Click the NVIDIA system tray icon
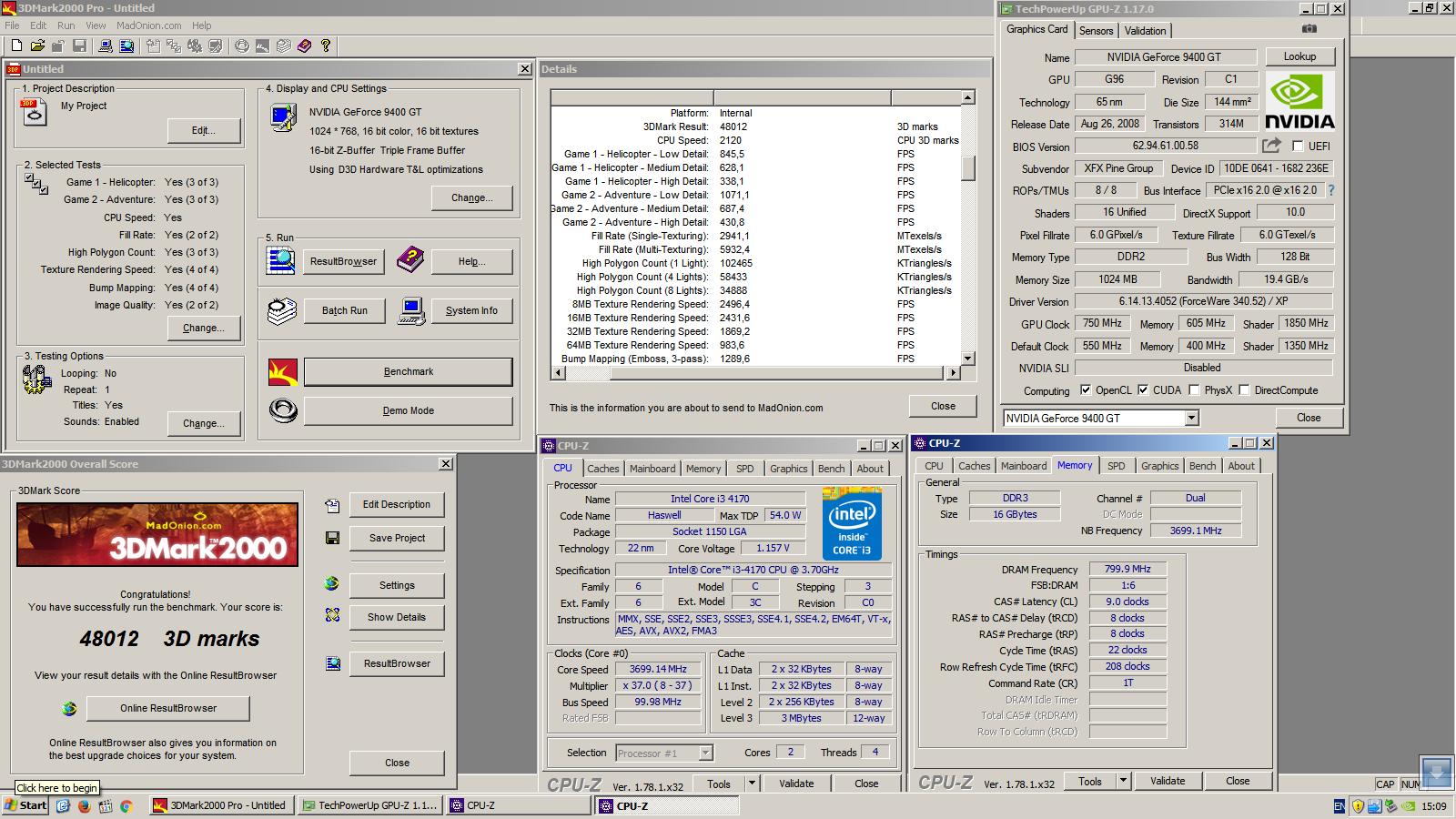 coord(1409,806)
